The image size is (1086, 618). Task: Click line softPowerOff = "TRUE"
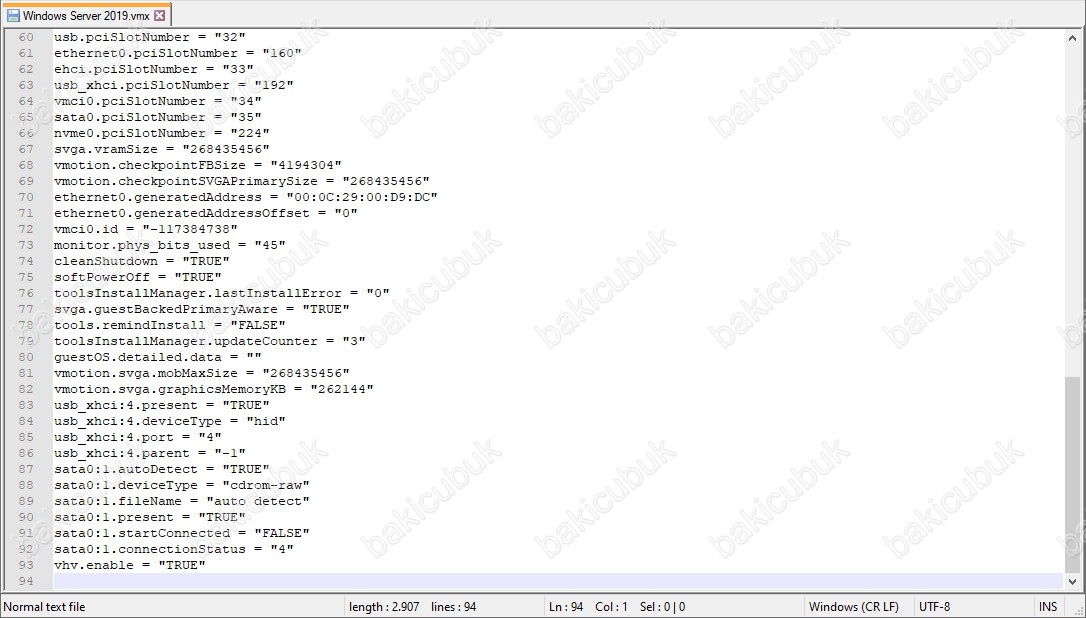(x=138, y=277)
